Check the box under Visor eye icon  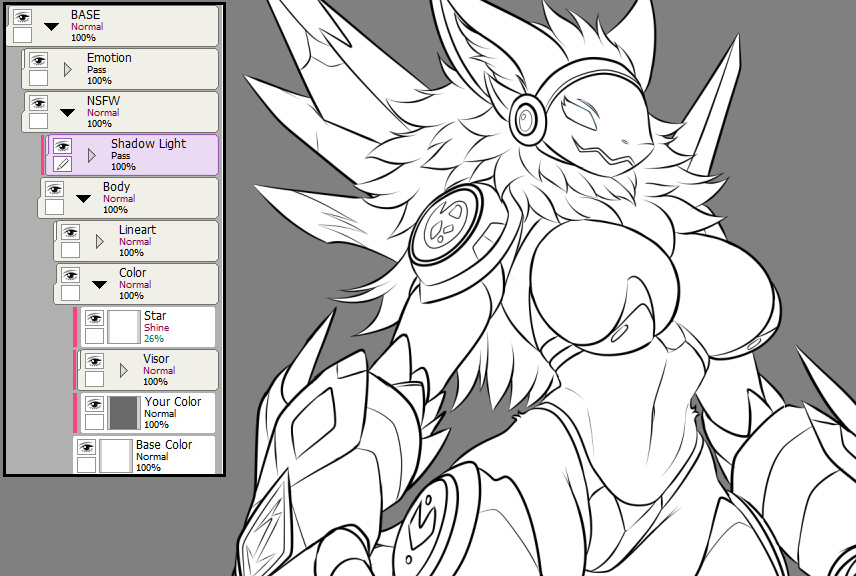pyautogui.click(x=94, y=379)
